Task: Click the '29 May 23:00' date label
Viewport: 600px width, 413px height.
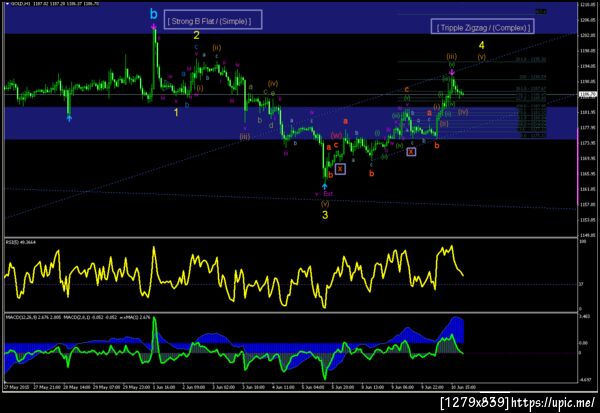Action: coord(137,387)
